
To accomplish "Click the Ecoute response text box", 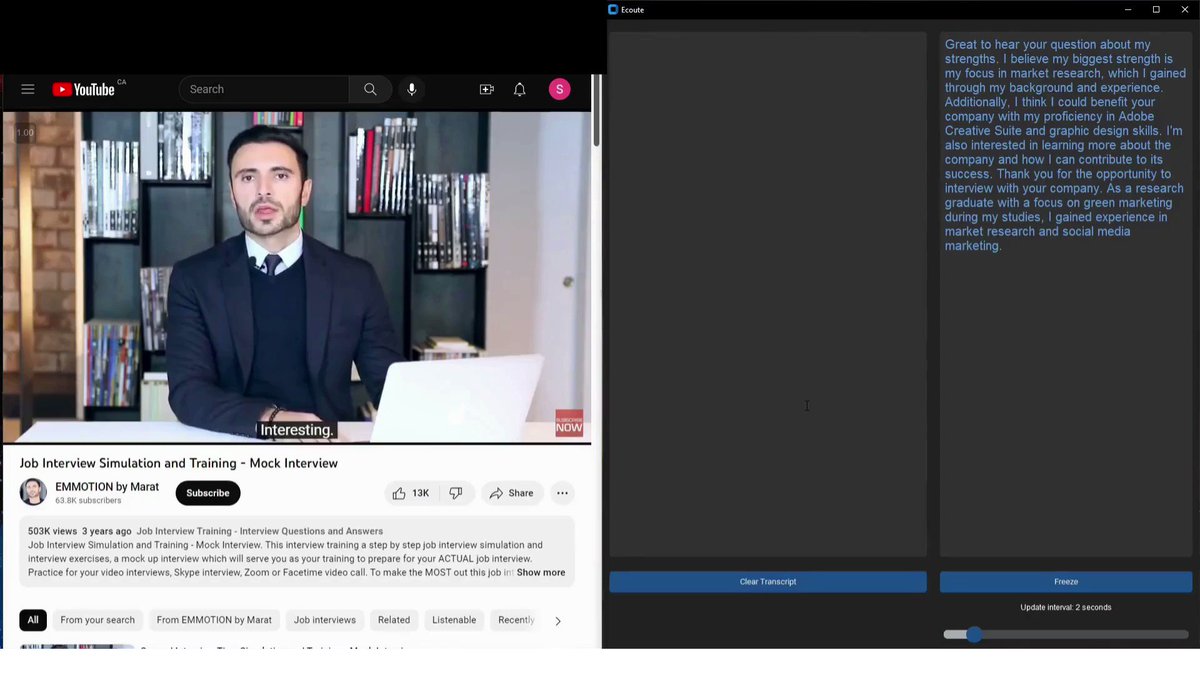I will (1066, 294).
